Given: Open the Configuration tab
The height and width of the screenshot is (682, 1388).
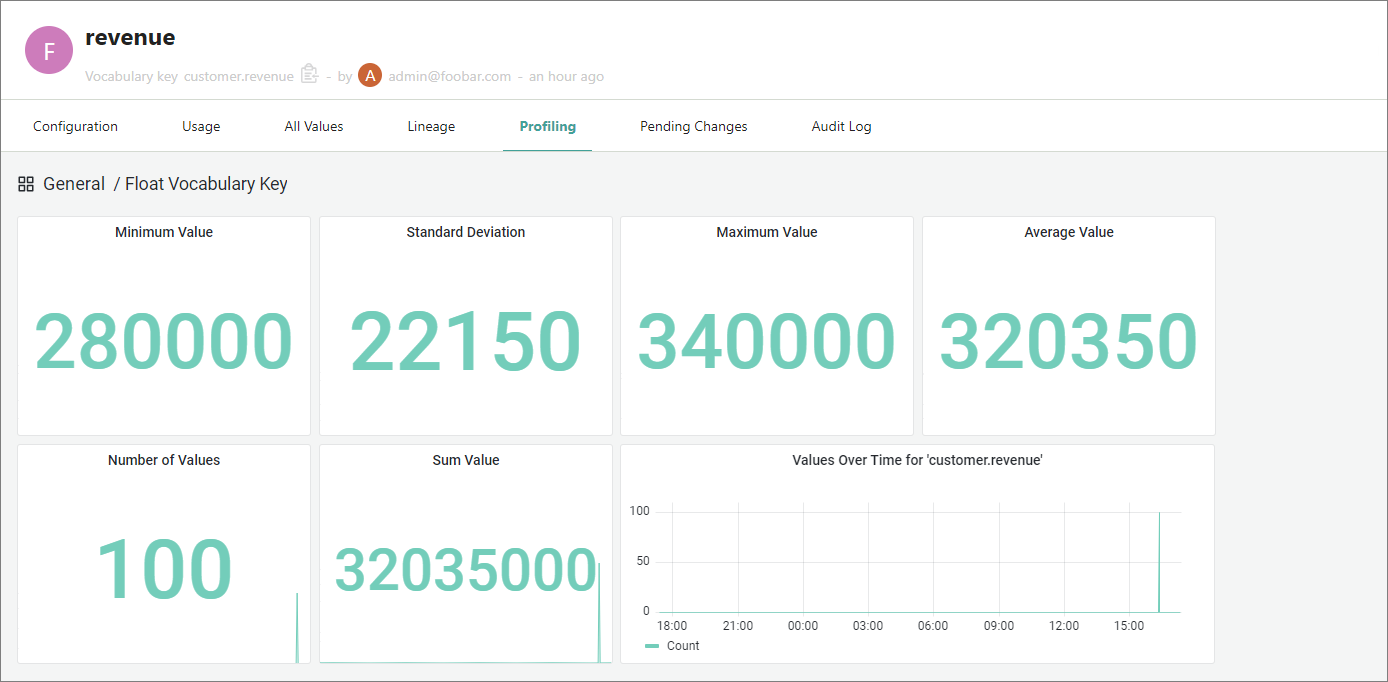Looking at the screenshot, I should [x=75, y=126].
